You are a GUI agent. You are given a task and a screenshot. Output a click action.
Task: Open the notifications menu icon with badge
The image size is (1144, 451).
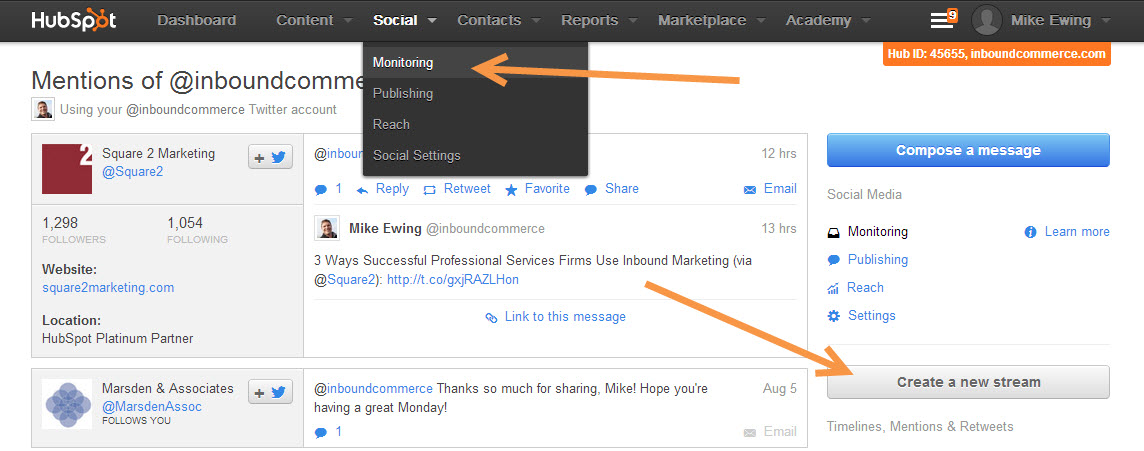tap(943, 20)
